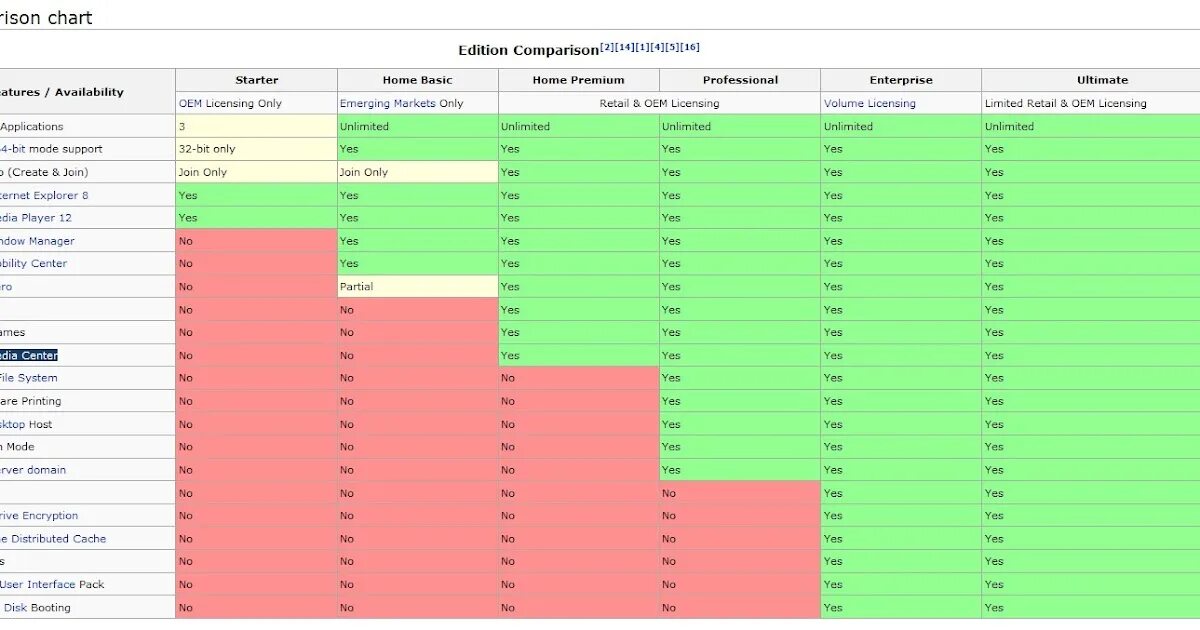Viewport: 1200px width, 630px height.
Task: Select the Ultimate edition column header
Action: click(x=1102, y=80)
